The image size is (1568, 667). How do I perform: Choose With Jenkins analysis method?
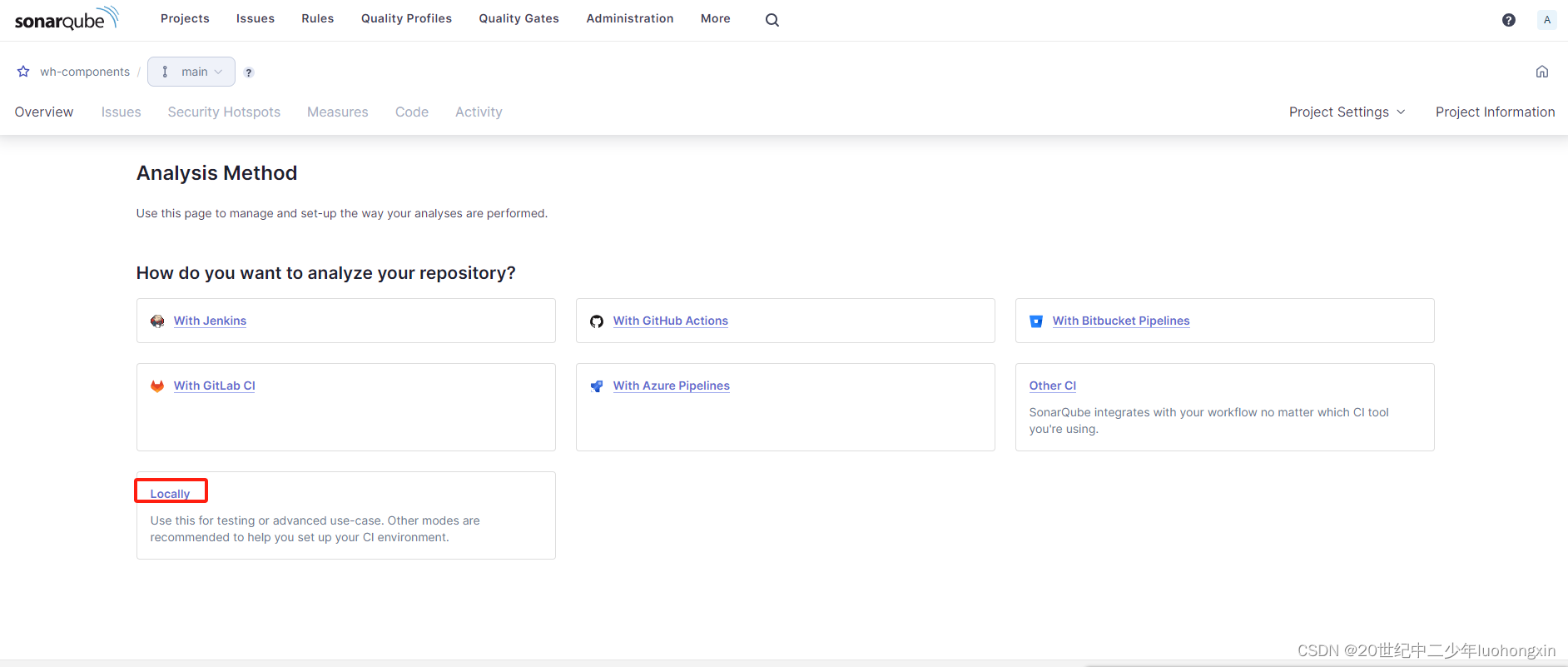pos(210,321)
